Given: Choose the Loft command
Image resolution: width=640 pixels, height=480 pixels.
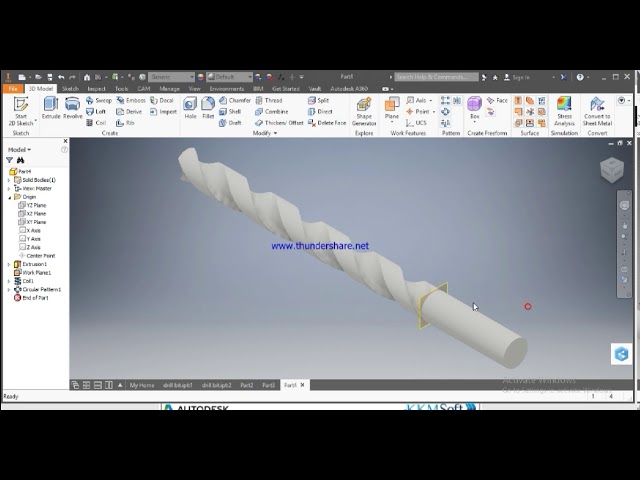Looking at the screenshot, I should [96, 111].
